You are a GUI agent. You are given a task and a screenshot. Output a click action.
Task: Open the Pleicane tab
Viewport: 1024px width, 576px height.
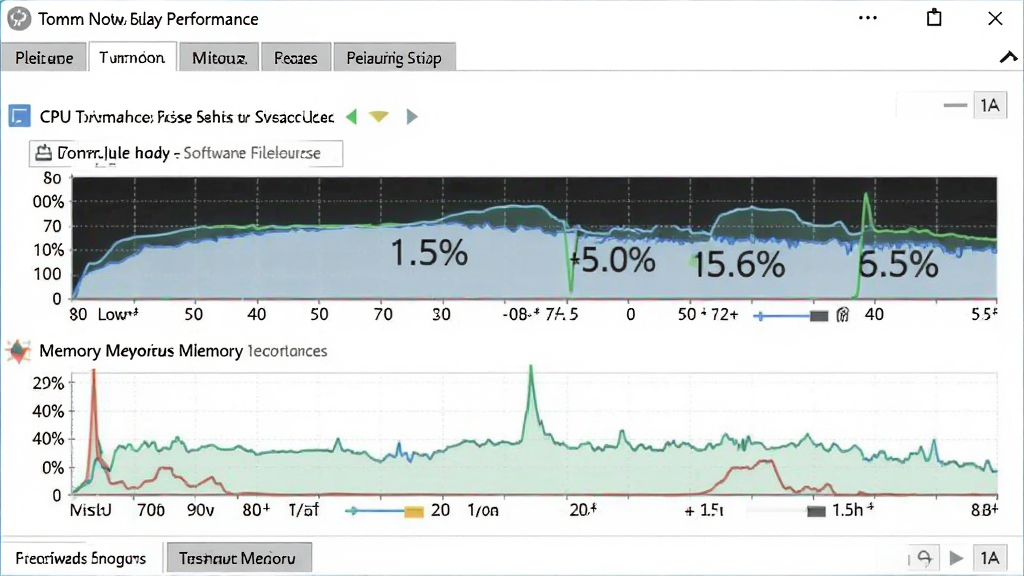pyautogui.click(x=44, y=57)
